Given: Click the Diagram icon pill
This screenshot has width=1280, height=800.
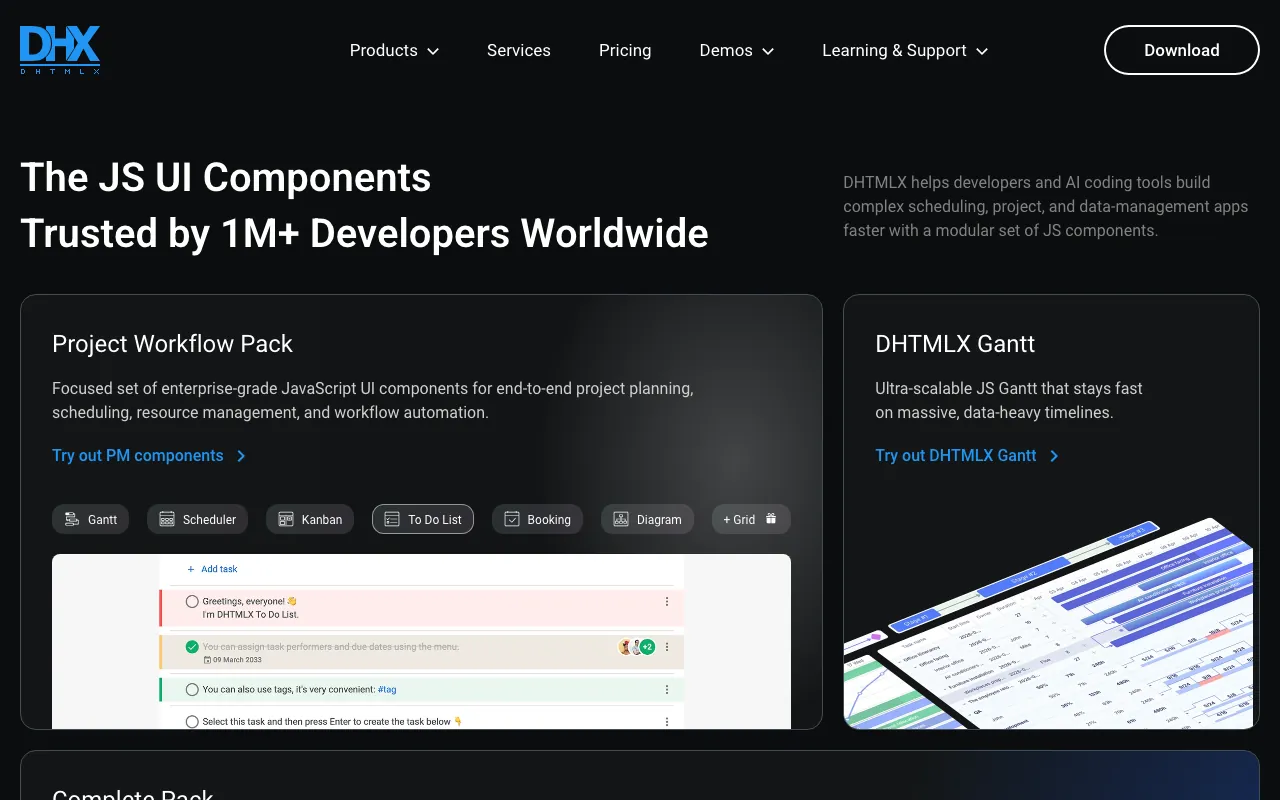Looking at the screenshot, I should (647, 519).
